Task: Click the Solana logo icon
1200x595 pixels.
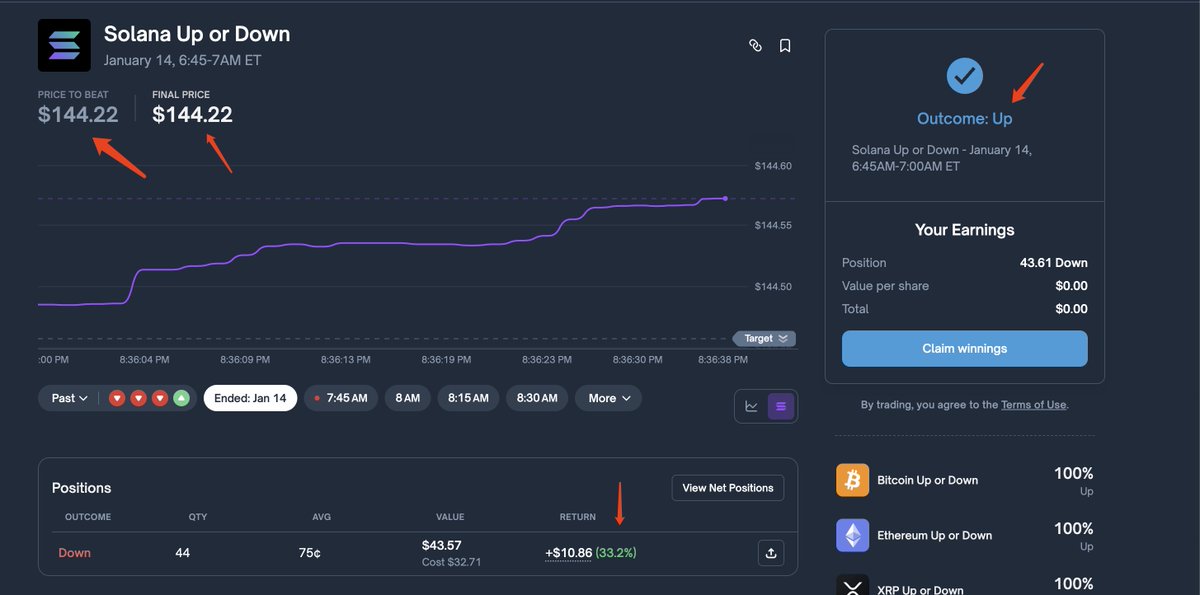Action: tap(64, 45)
